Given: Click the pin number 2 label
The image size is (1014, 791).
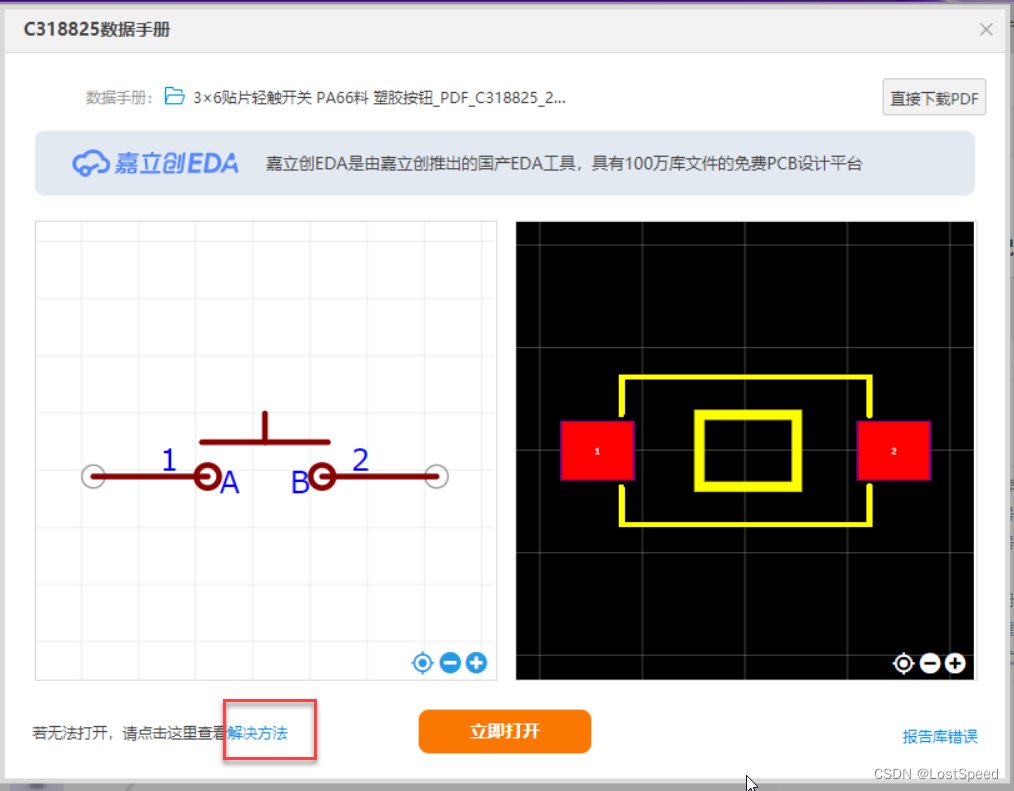Looking at the screenshot, I should click(360, 460).
